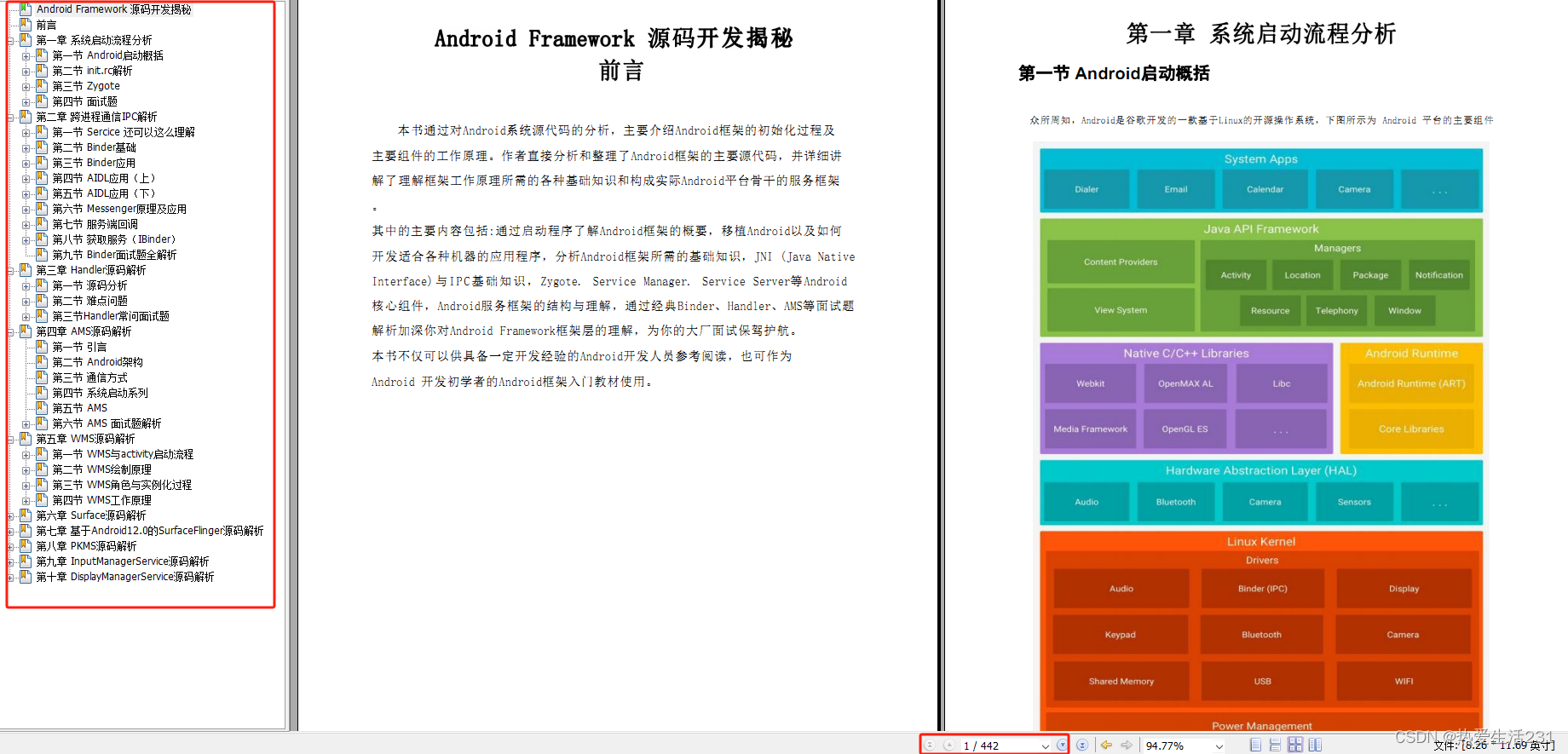Click bookmark icon of 第一章 系统启动流程分析
The height and width of the screenshot is (754, 1568).
tap(26, 40)
